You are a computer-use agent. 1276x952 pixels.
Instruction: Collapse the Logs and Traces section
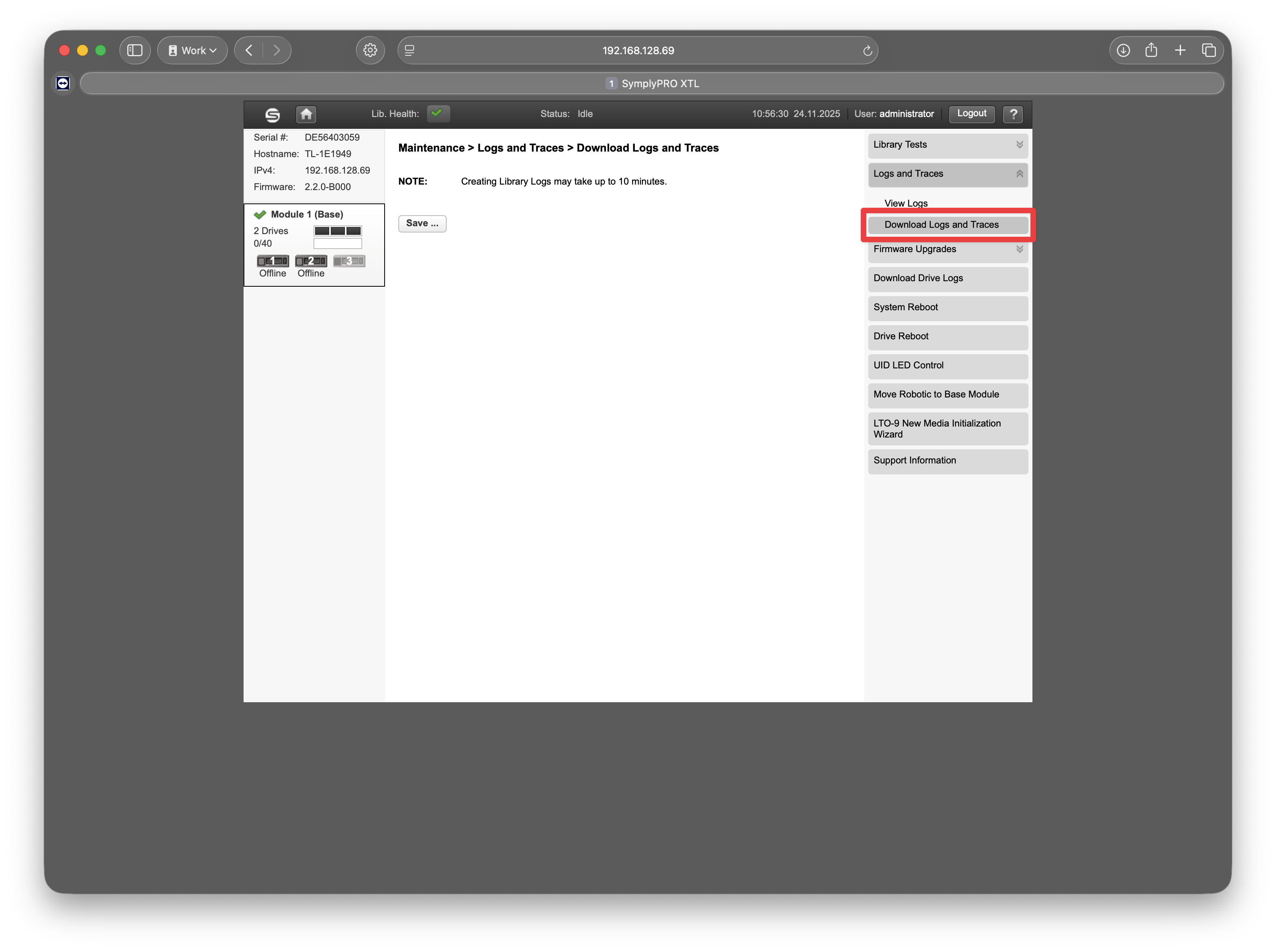click(948, 174)
